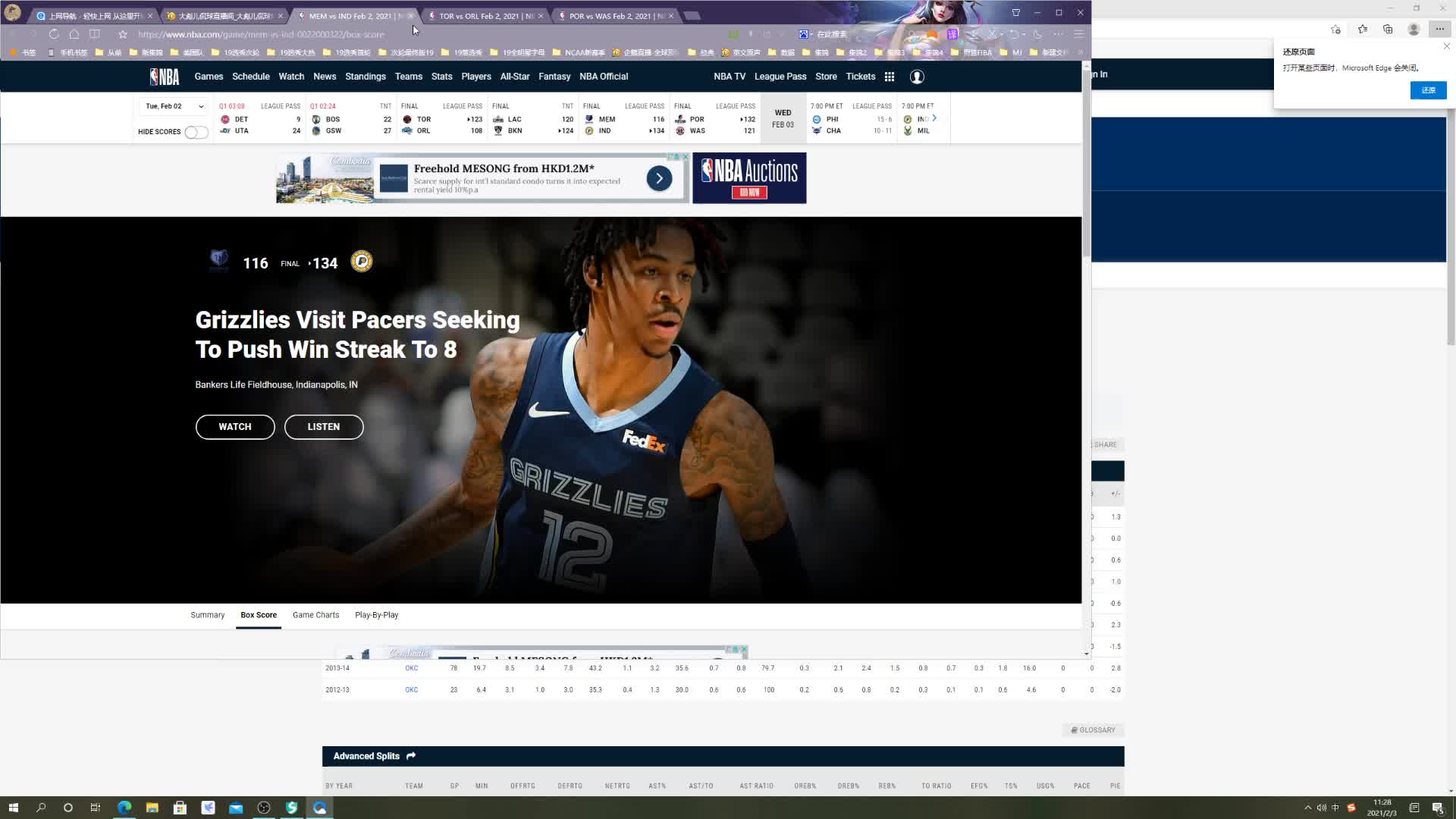This screenshot has width=1456, height=819.
Task: Click Edge Collections icon in toolbar
Action: [x=1388, y=29]
